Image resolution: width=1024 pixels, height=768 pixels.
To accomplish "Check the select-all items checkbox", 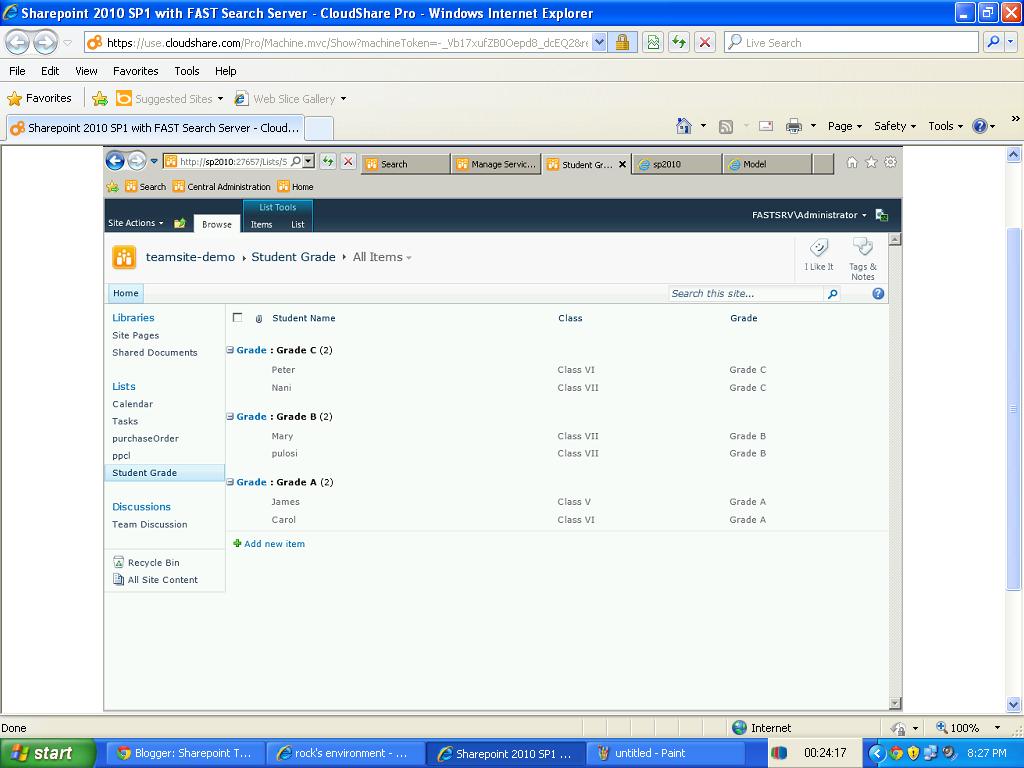I will (x=237, y=318).
